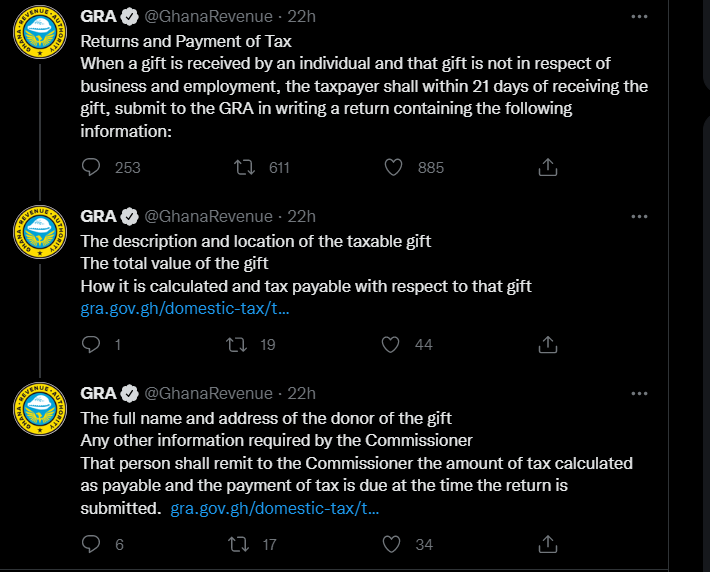
Task: Open the GRA profile picture on the first tweet
Action: point(40,32)
